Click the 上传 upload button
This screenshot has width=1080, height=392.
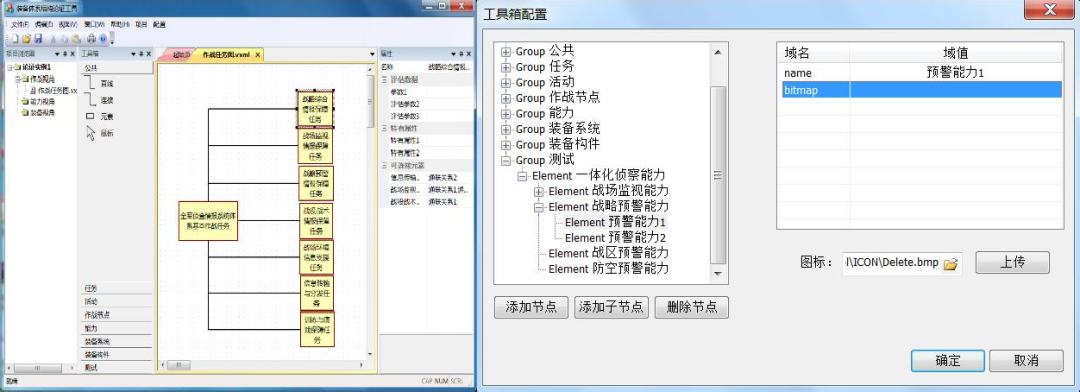(1012, 262)
